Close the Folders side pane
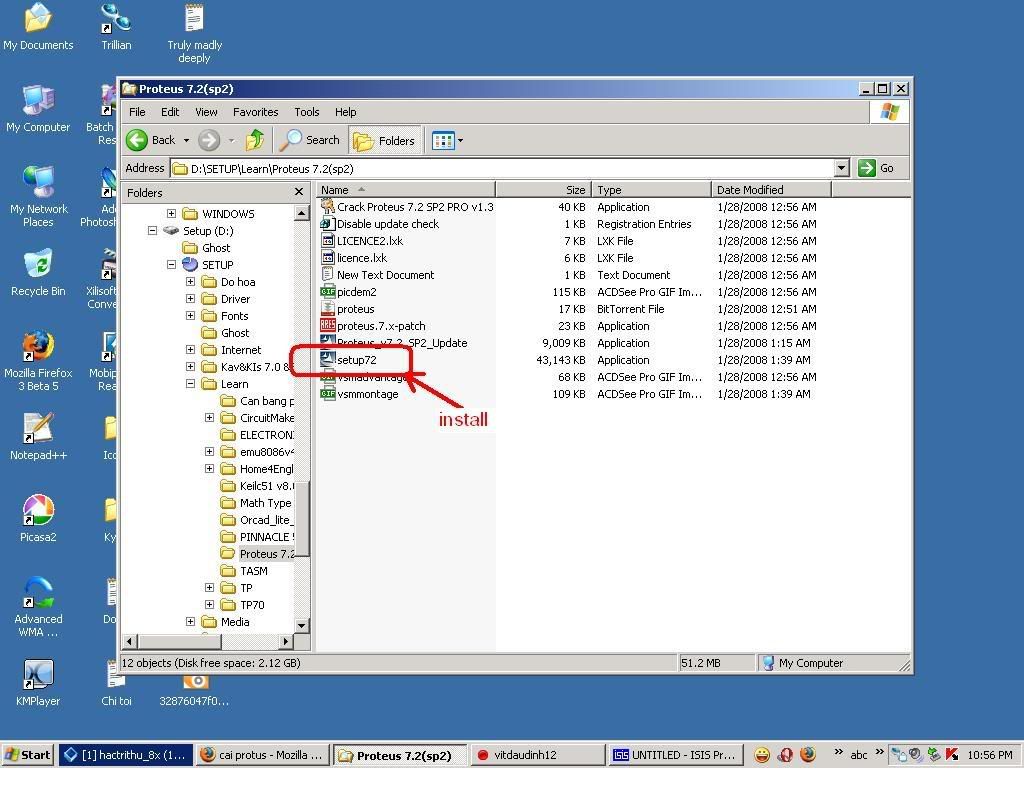This screenshot has width=1024, height=800. point(298,192)
